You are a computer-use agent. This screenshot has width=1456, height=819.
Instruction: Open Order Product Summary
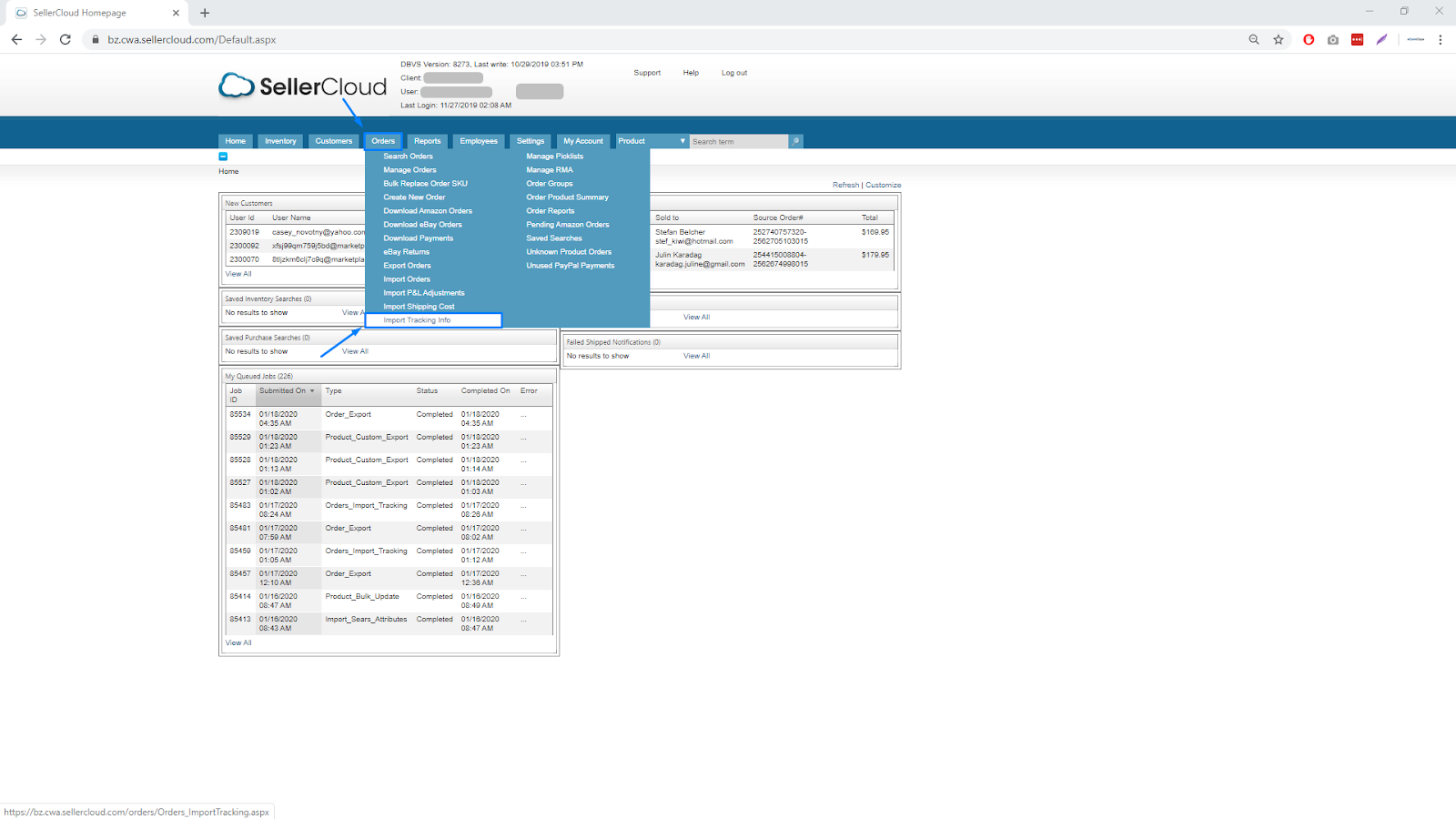point(567,197)
